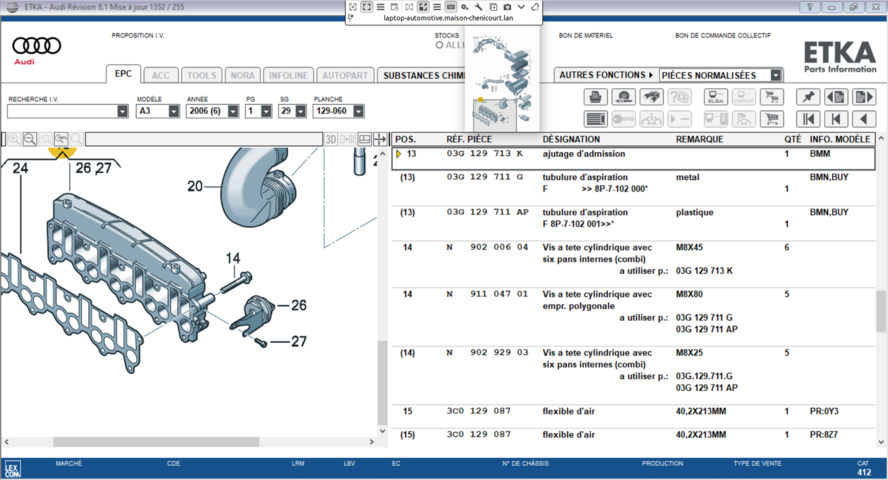
Task: Click the print icon in the toolbar
Action: [595, 97]
